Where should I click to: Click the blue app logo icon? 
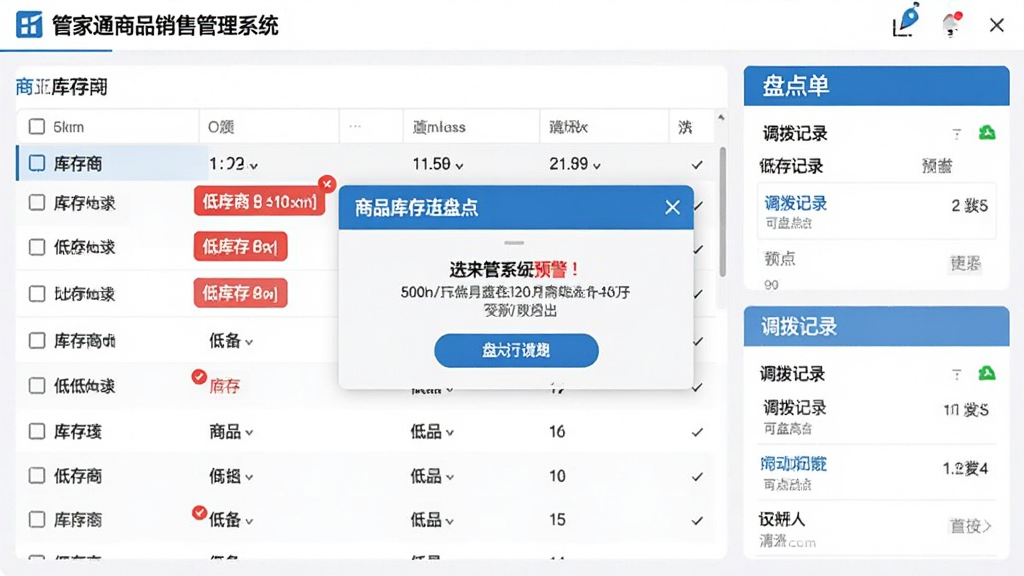click(x=29, y=25)
